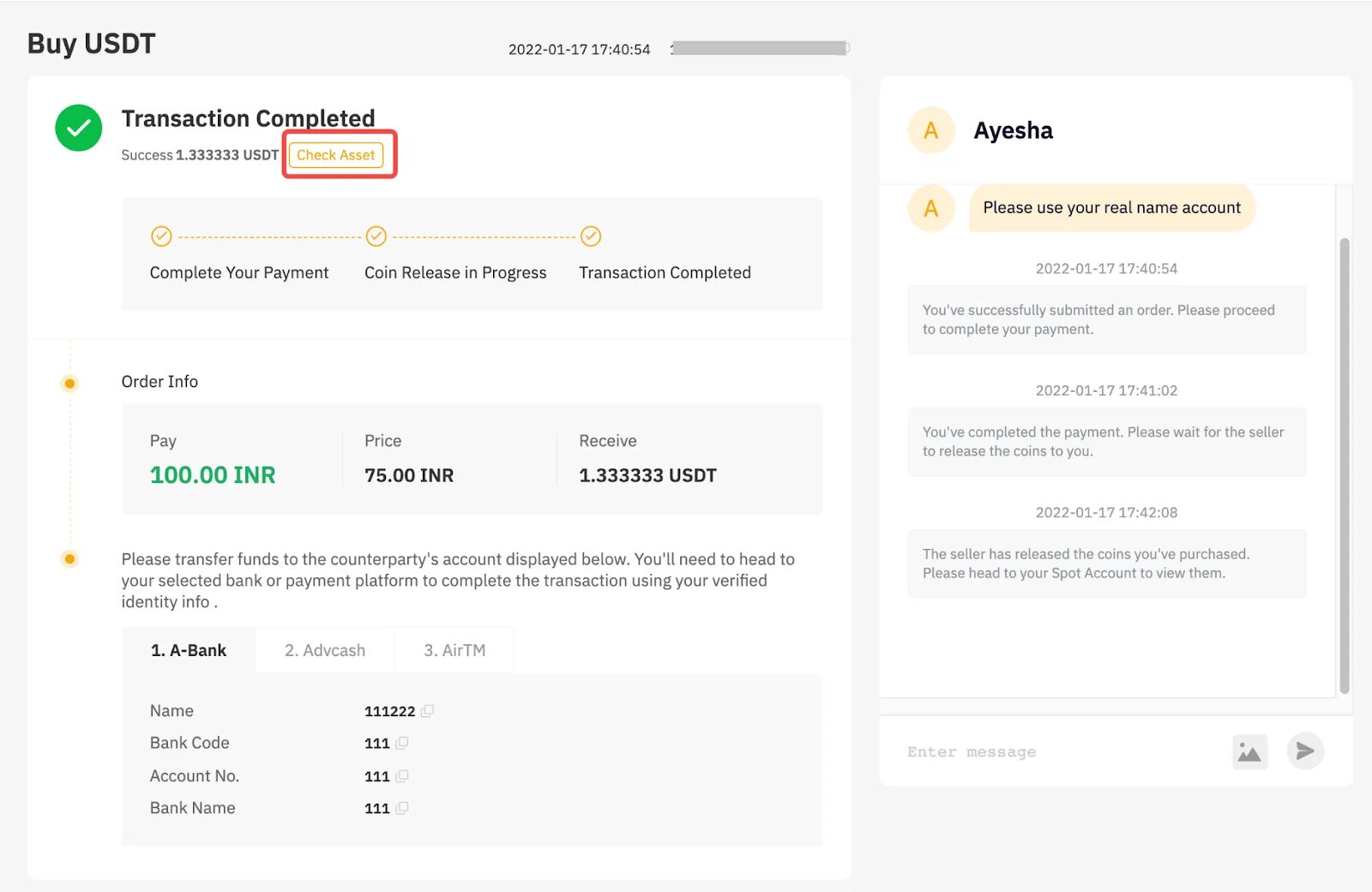This screenshot has width=1372, height=892.
Task: Click the Complete Your Payment step icon
Action: [161, 236]
